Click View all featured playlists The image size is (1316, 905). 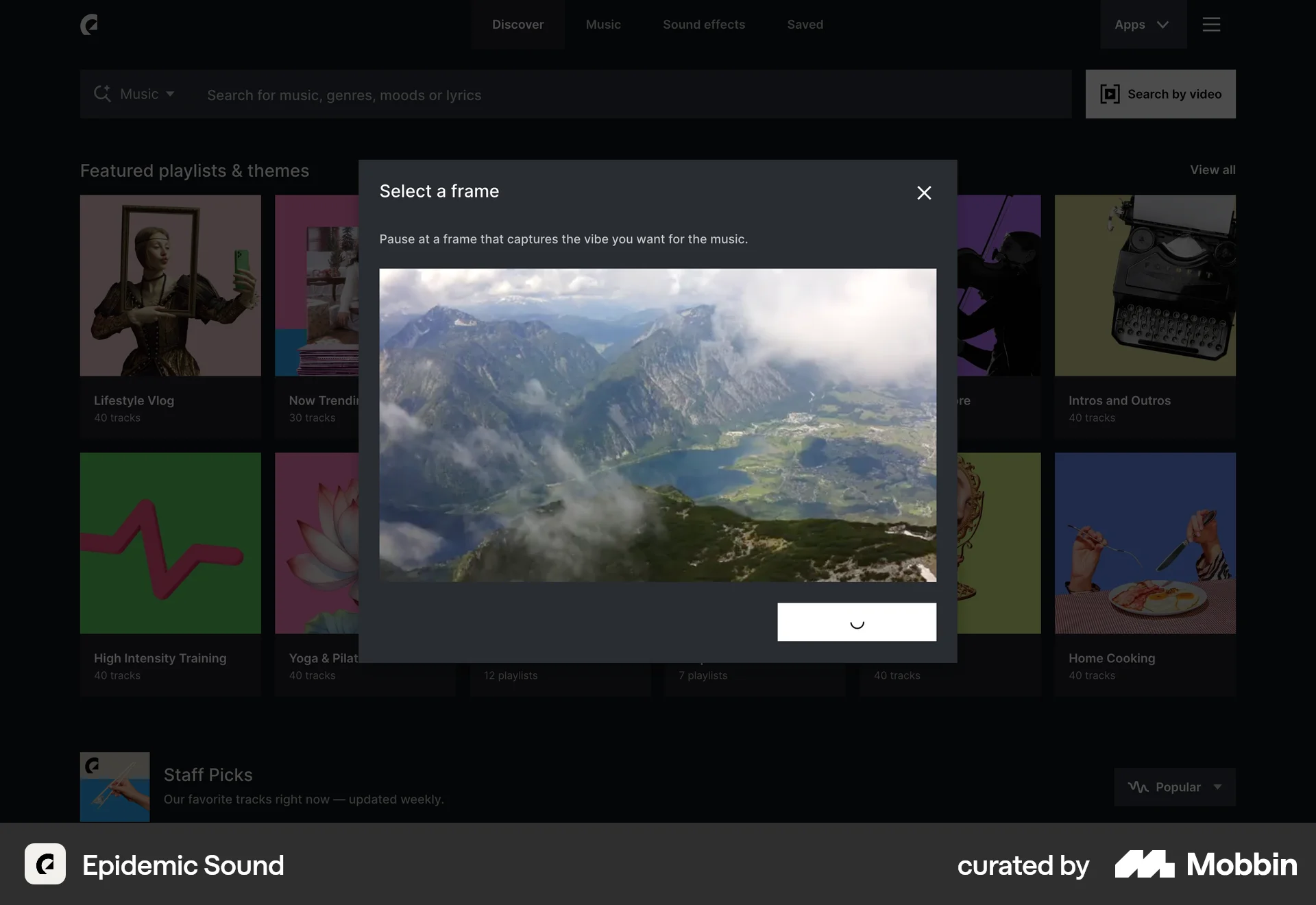[1212, 170]
